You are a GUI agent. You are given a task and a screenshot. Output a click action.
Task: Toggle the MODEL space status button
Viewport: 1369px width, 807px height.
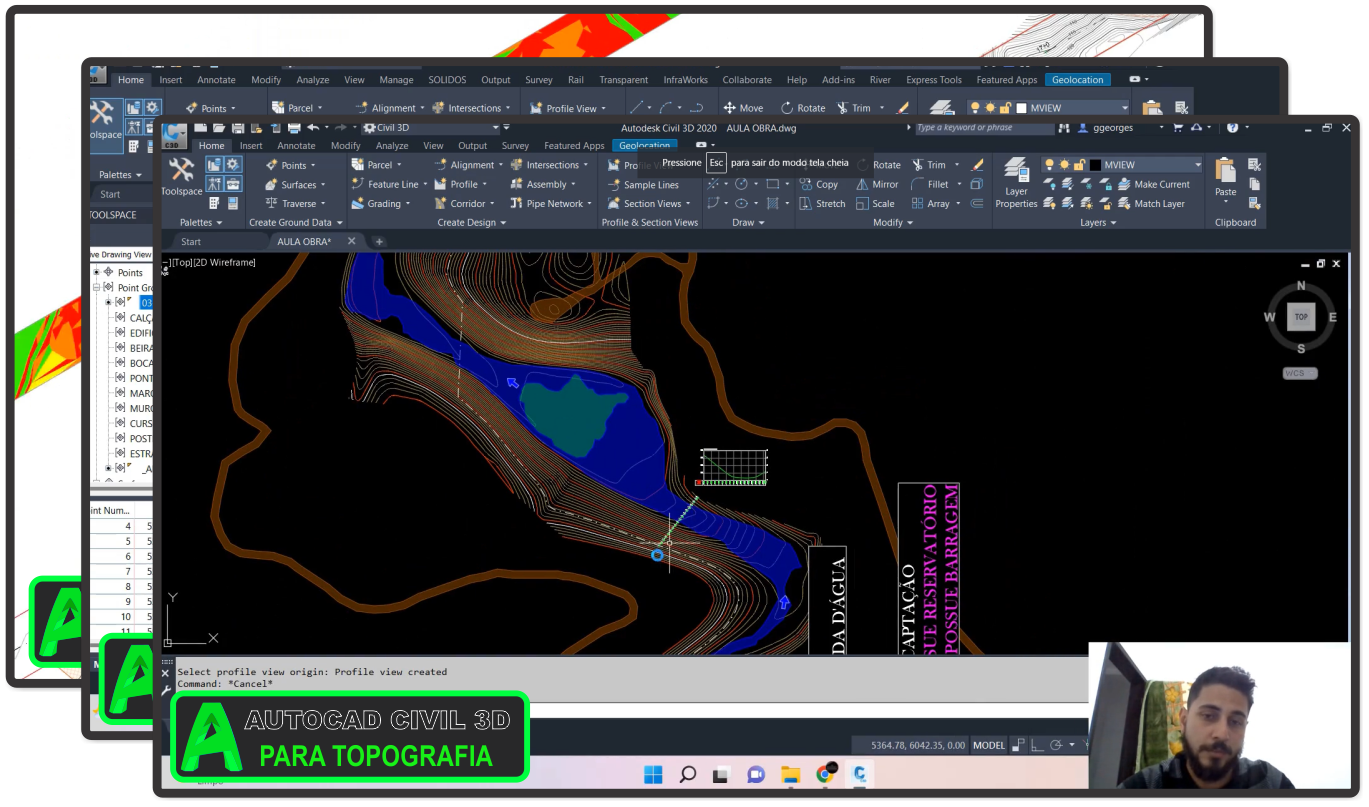989,745
